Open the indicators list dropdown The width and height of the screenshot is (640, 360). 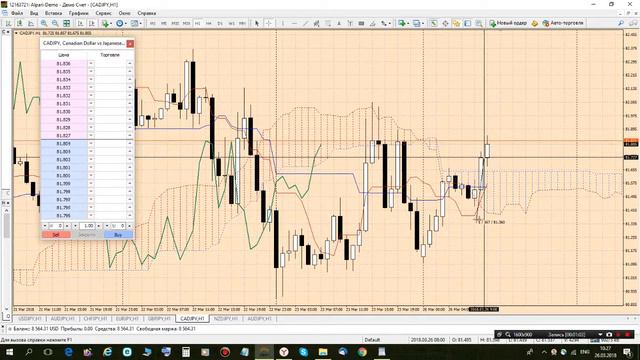(107, 23)
